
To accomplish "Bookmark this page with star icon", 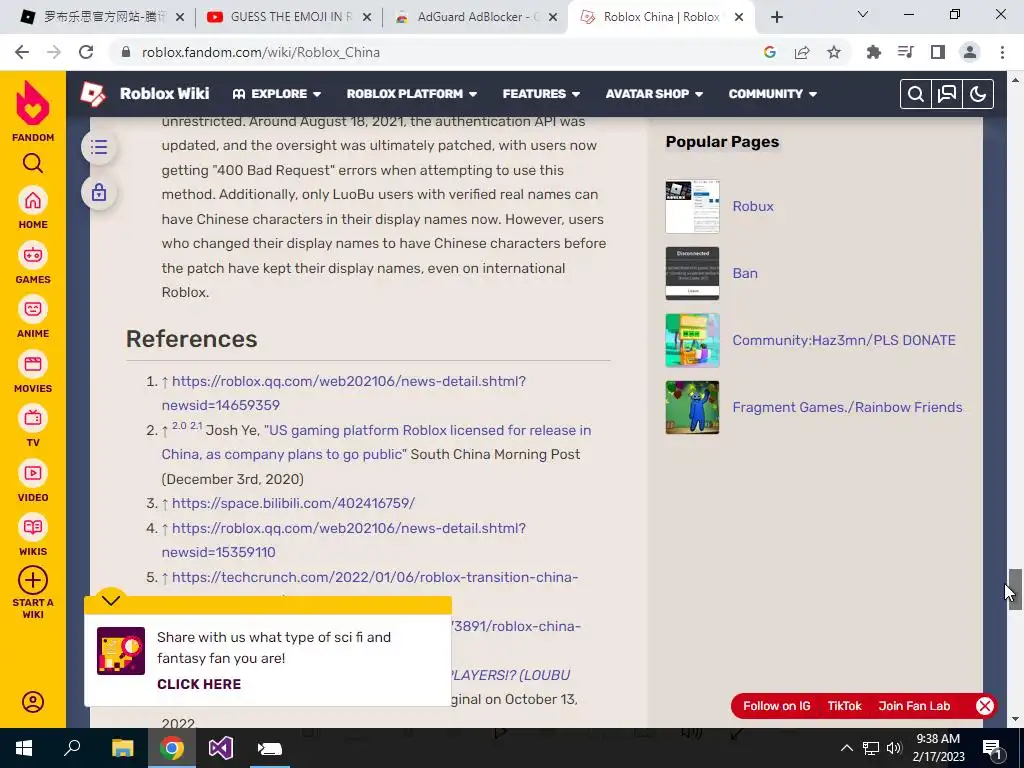I will coord(834,52).
